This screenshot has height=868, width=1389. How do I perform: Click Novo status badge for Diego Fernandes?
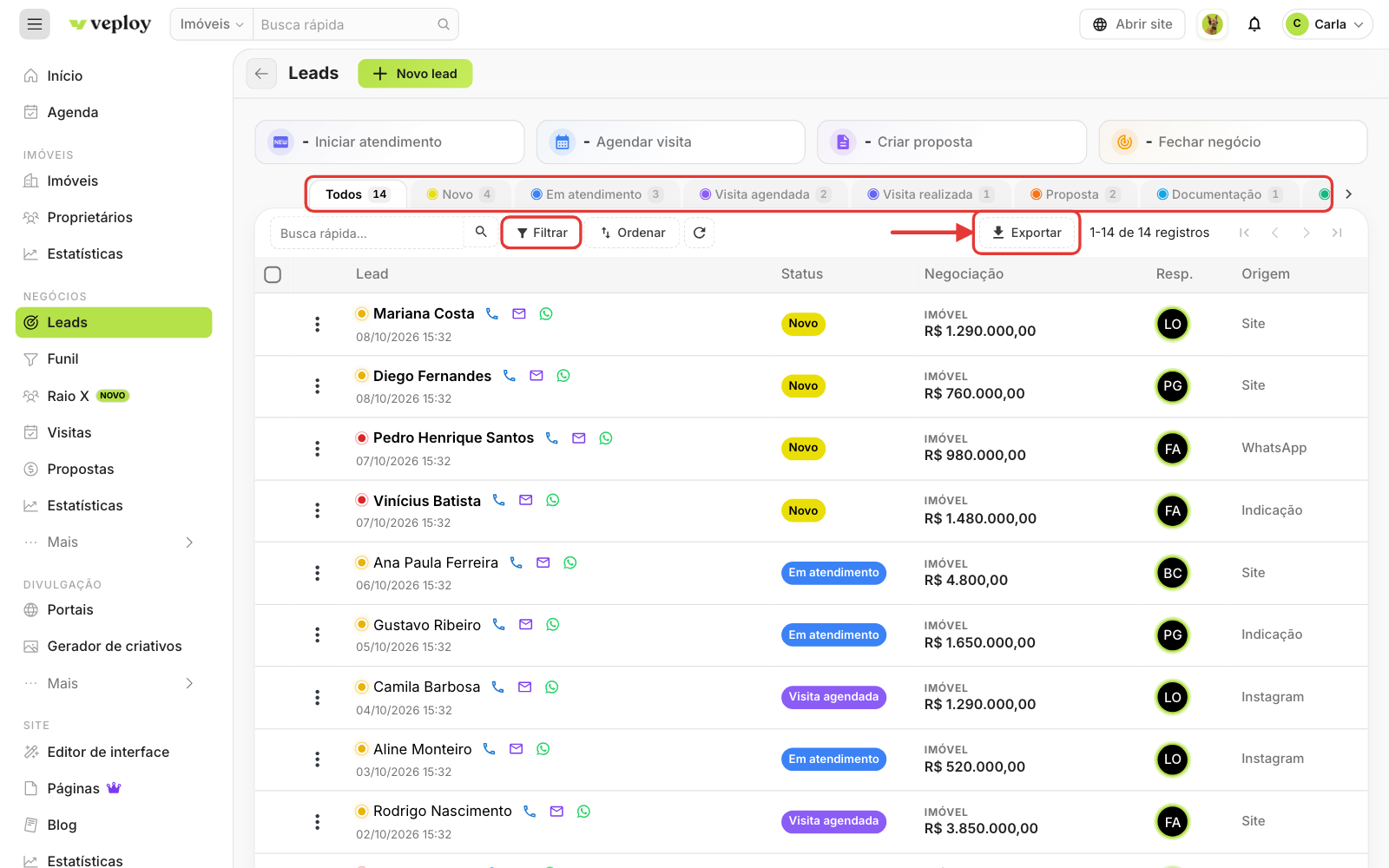coord(803,385)
